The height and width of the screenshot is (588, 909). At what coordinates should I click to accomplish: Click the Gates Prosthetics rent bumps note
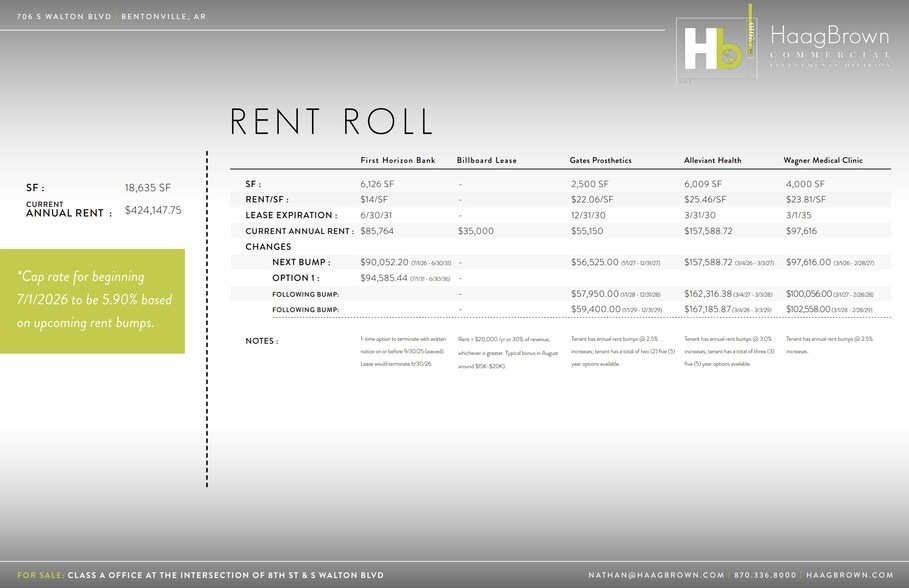coord(623,351)
